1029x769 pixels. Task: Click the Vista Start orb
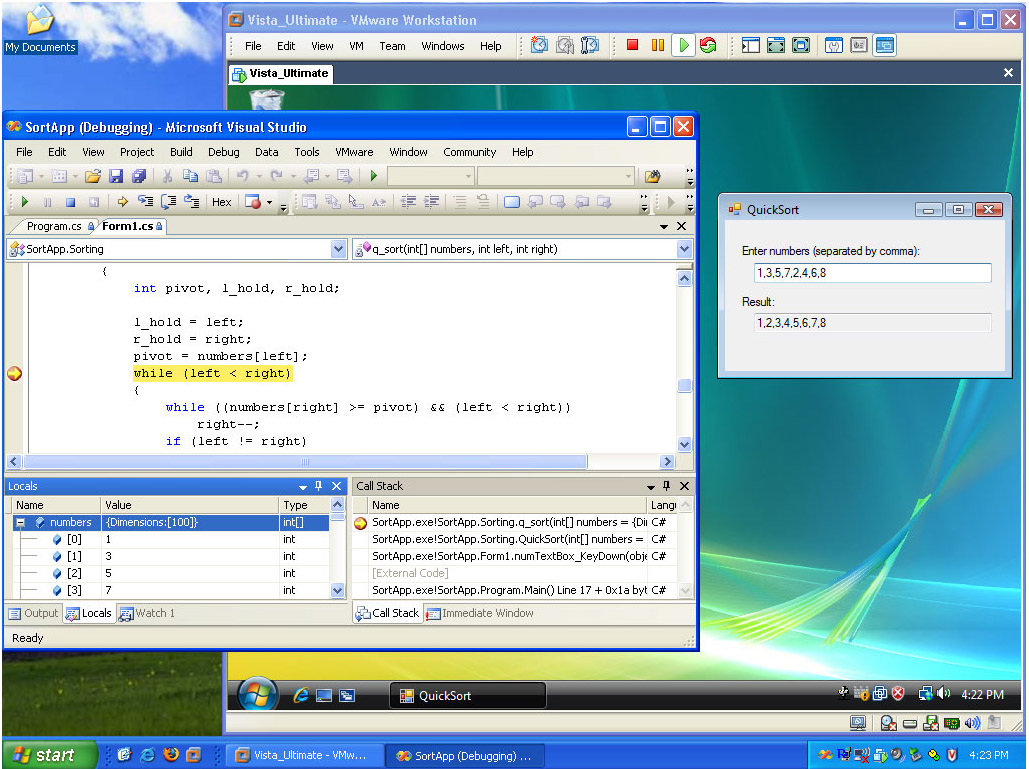(x=258, y=695)
